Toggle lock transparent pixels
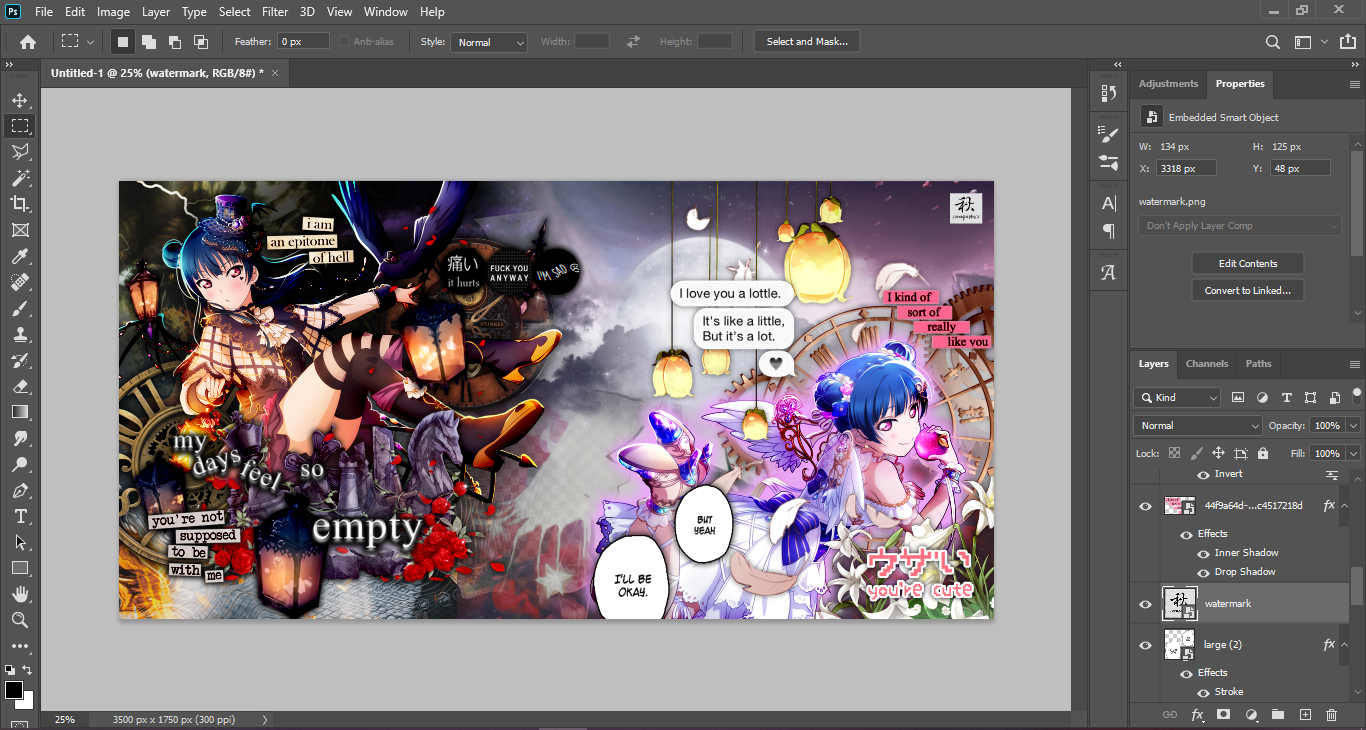This screenshot has height=730, width=1366. (1175, 453)
